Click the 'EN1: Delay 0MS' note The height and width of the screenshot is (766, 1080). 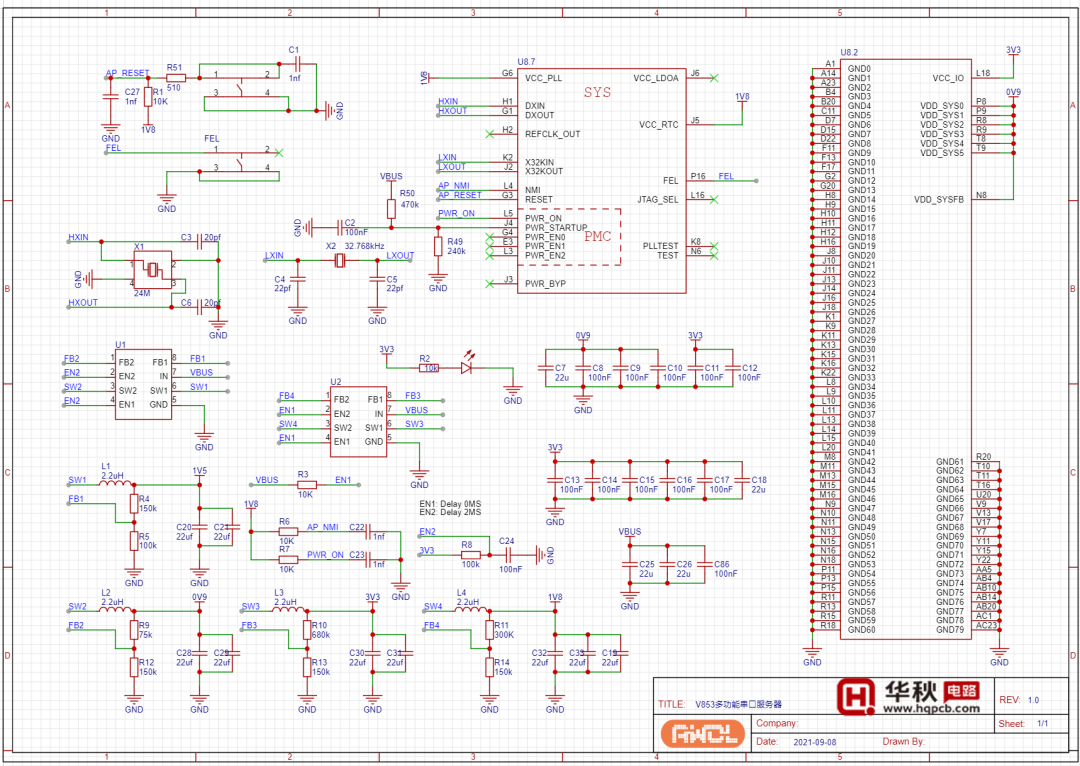point(450,504)
